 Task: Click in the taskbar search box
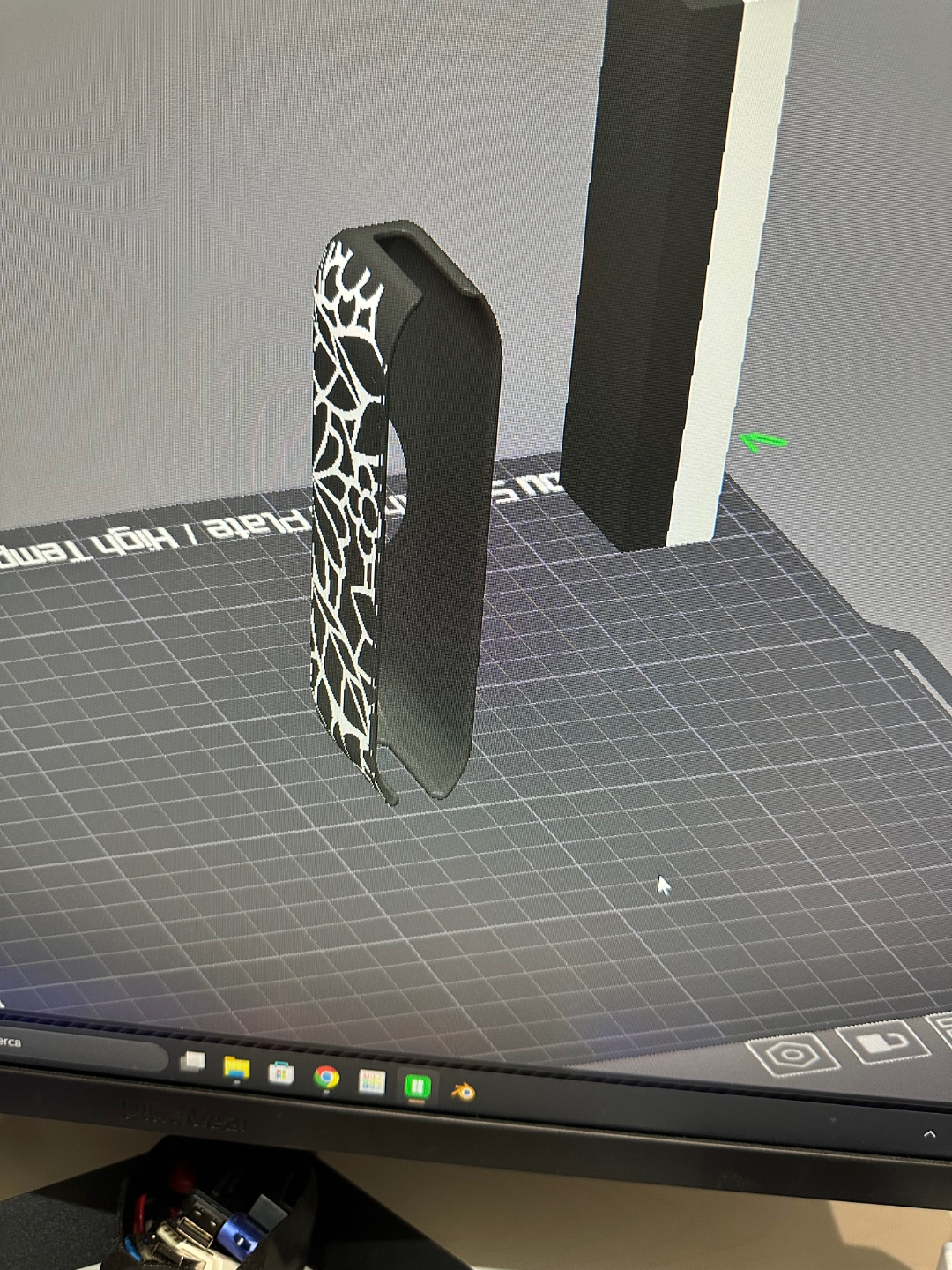(x=84, y=1050)
